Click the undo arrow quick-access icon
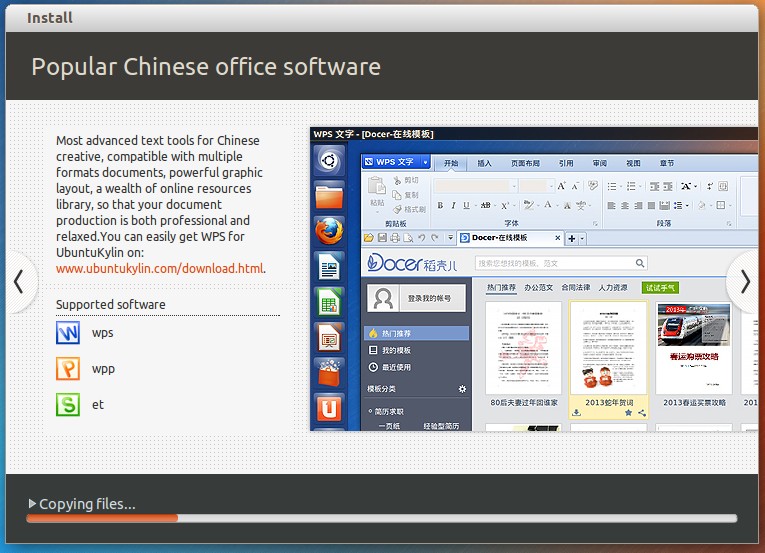 (422, 238)
